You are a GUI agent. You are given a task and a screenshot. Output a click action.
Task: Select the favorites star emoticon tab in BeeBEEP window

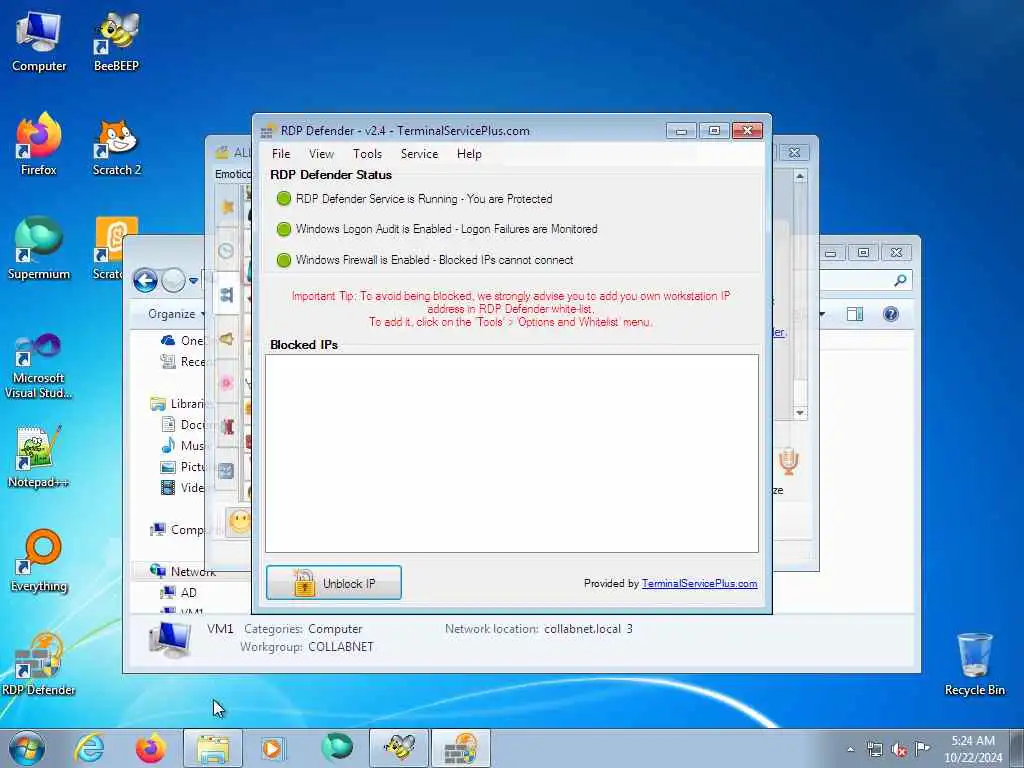[x=227, y=207]
